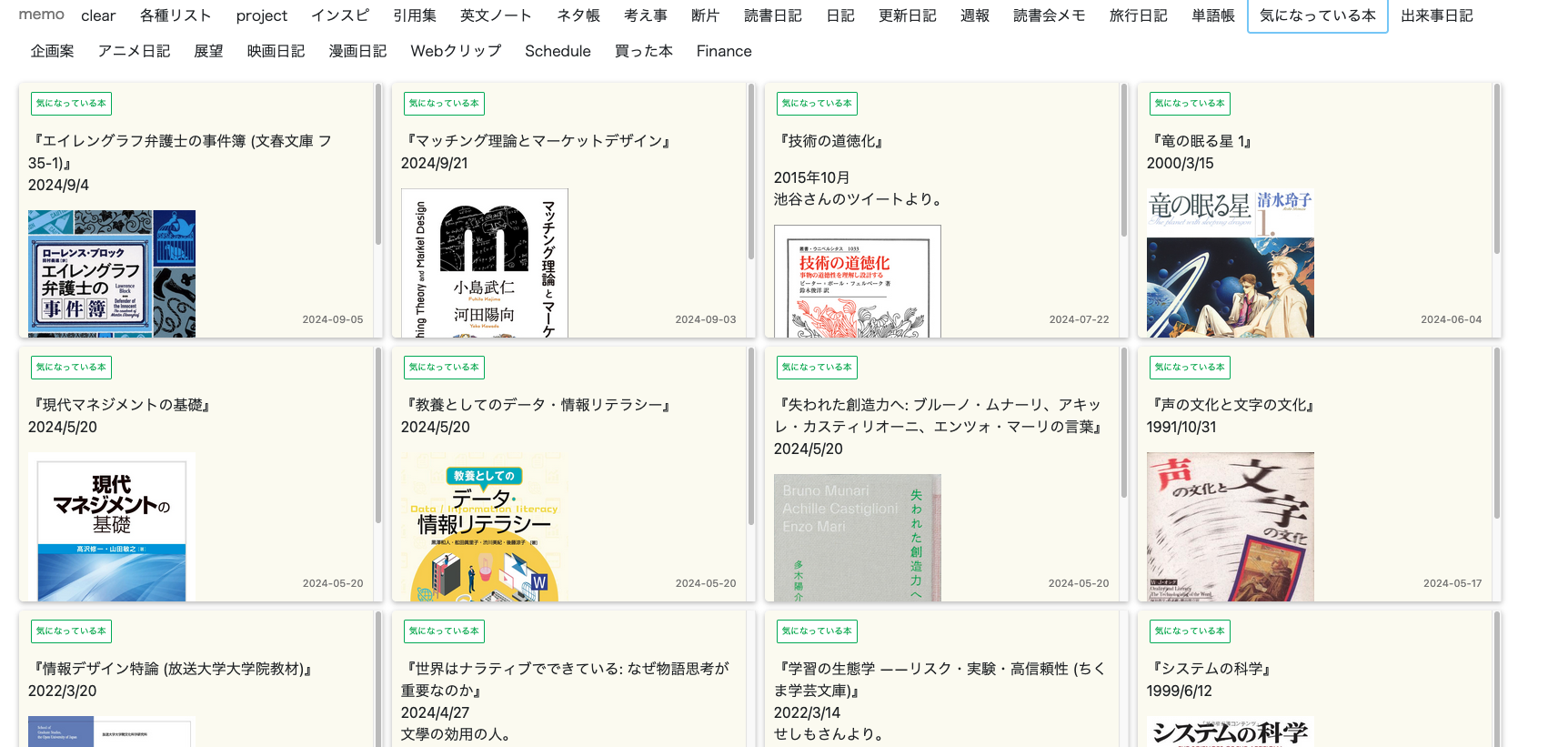Click データ・情報リテラシー book cover
The height and width of the screenshot is (747, 1568).
pos(485,527)
